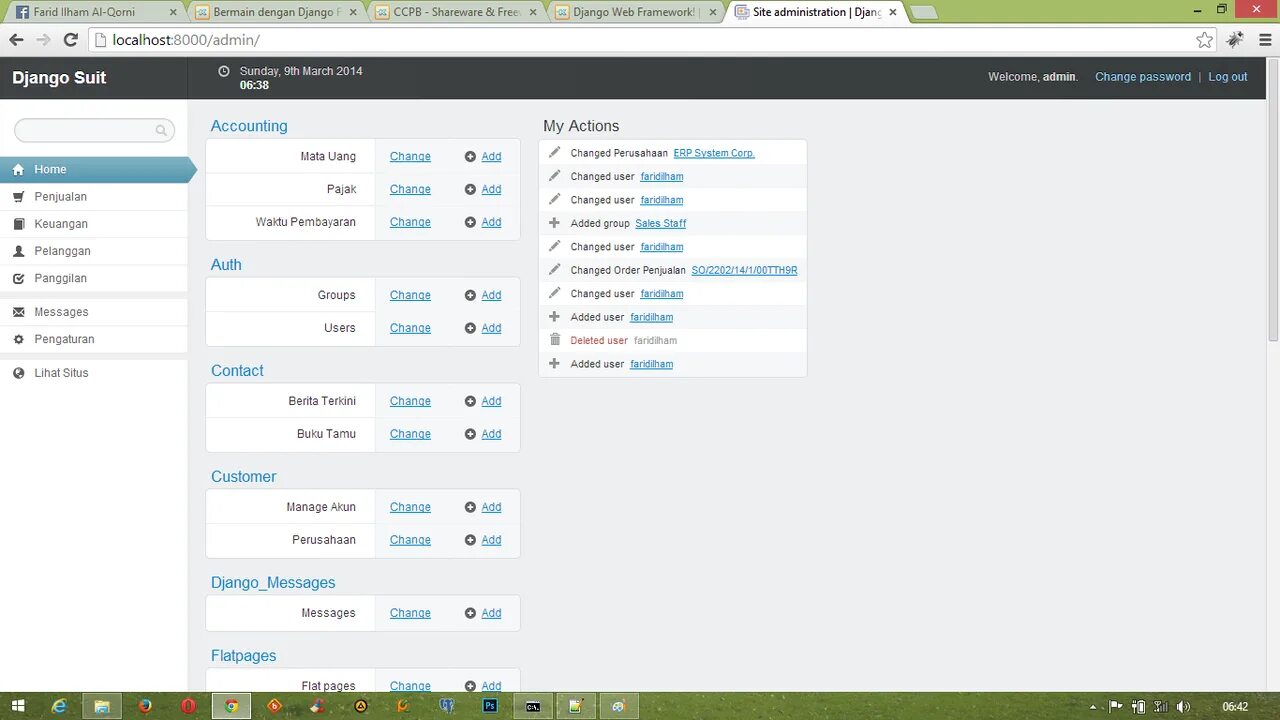Open the Auth section heading
1280x720 pixels.
[226, 265]
